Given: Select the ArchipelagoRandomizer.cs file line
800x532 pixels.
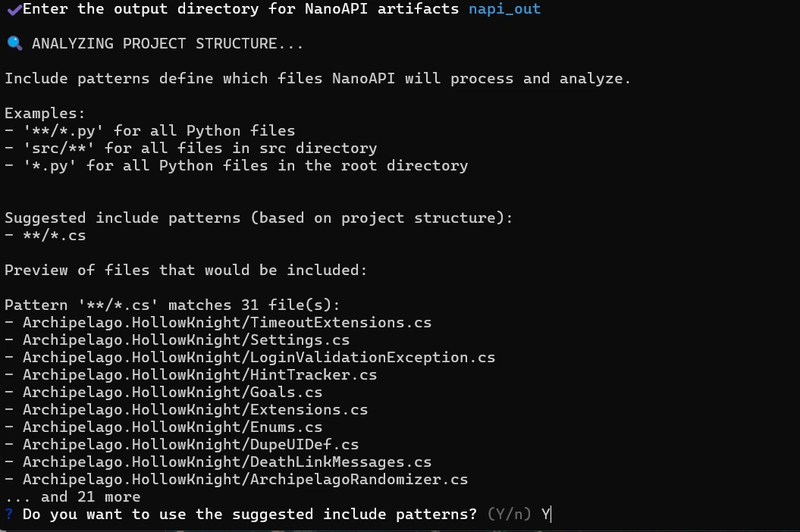Looking at the screenshot, I should point(236,479).
